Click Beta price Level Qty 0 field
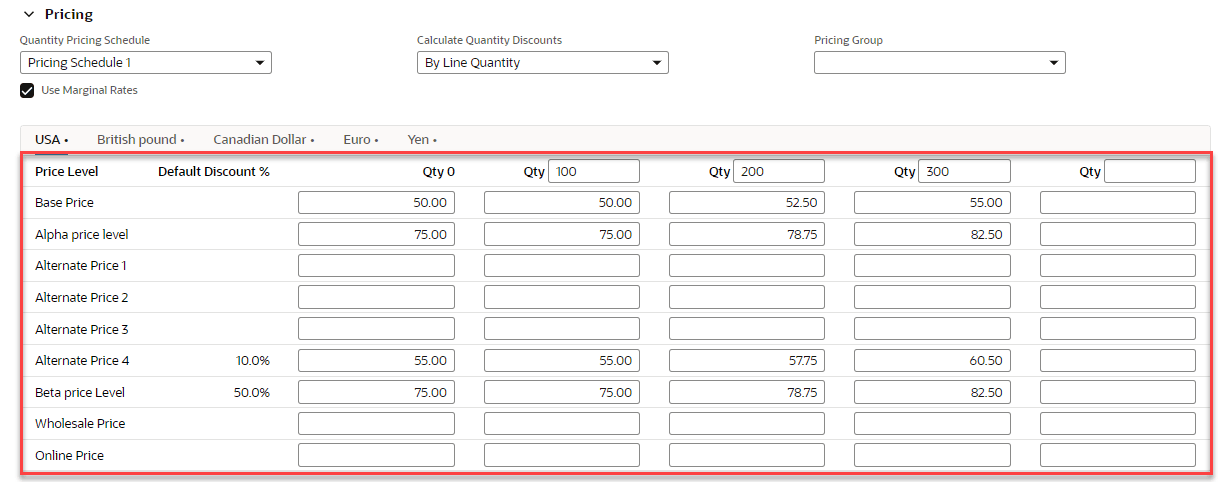The image size is (1223, 482). pyautogui.click(x=376, y=392)
